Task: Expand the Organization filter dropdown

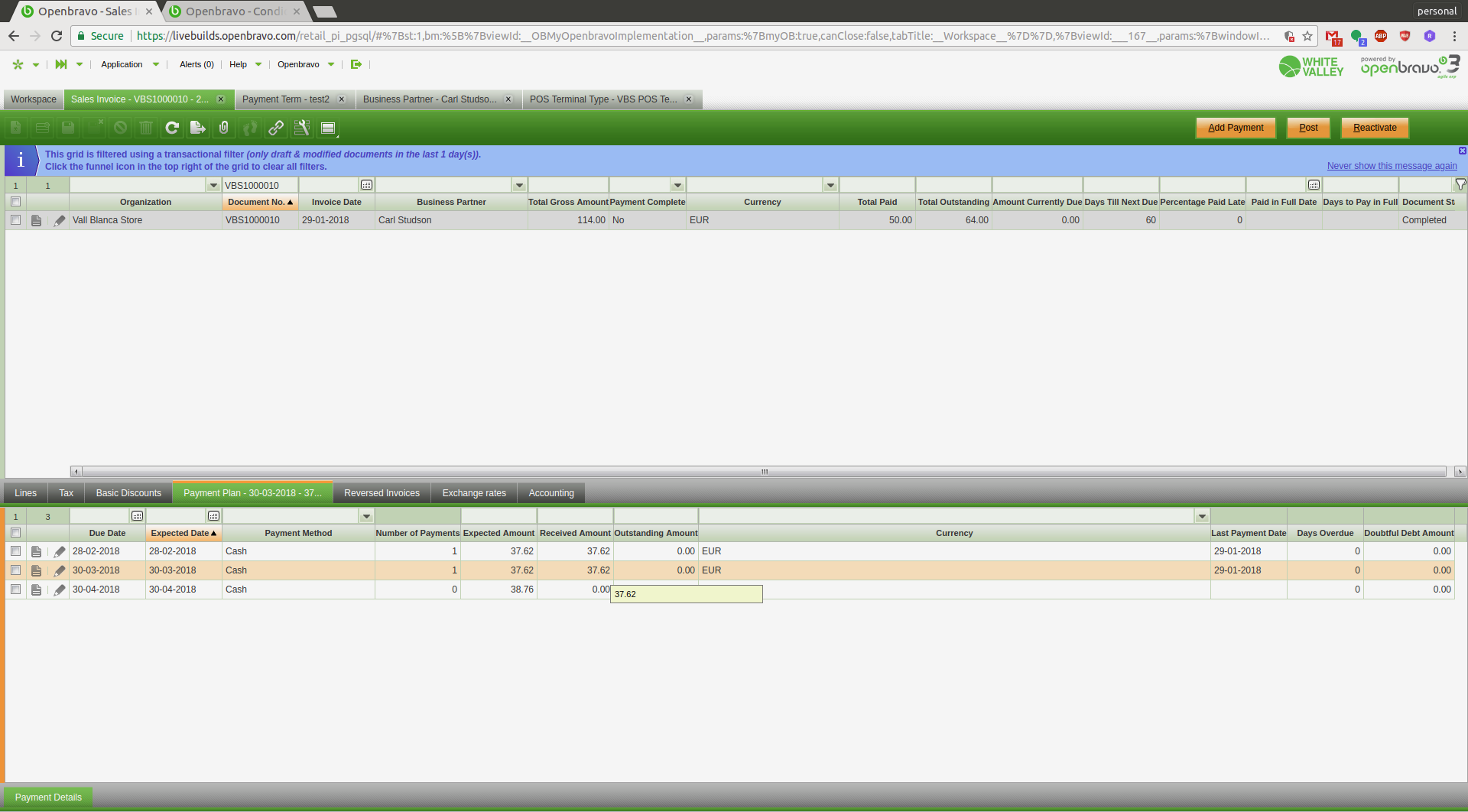Action: (x=213, y=185)
